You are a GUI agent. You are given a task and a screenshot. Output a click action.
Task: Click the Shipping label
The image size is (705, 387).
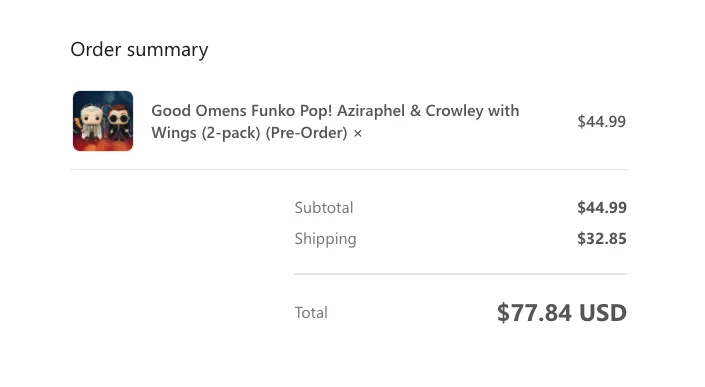point(326,239)
